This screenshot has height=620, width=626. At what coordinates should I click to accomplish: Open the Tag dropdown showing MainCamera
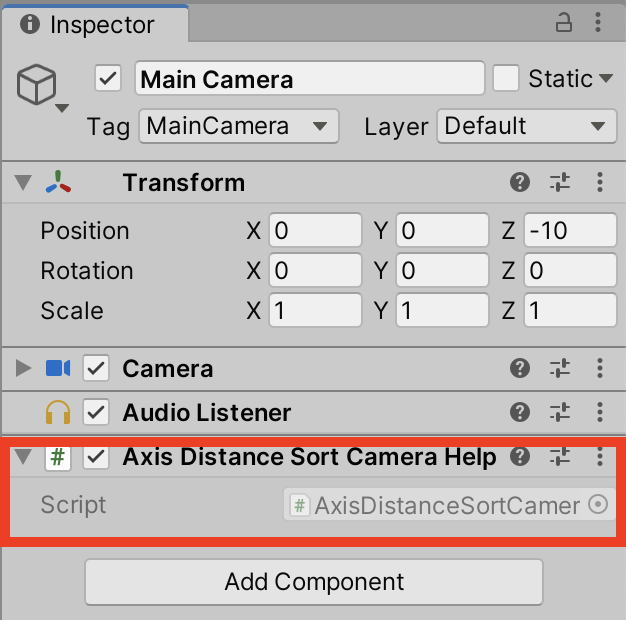(238, 126)
